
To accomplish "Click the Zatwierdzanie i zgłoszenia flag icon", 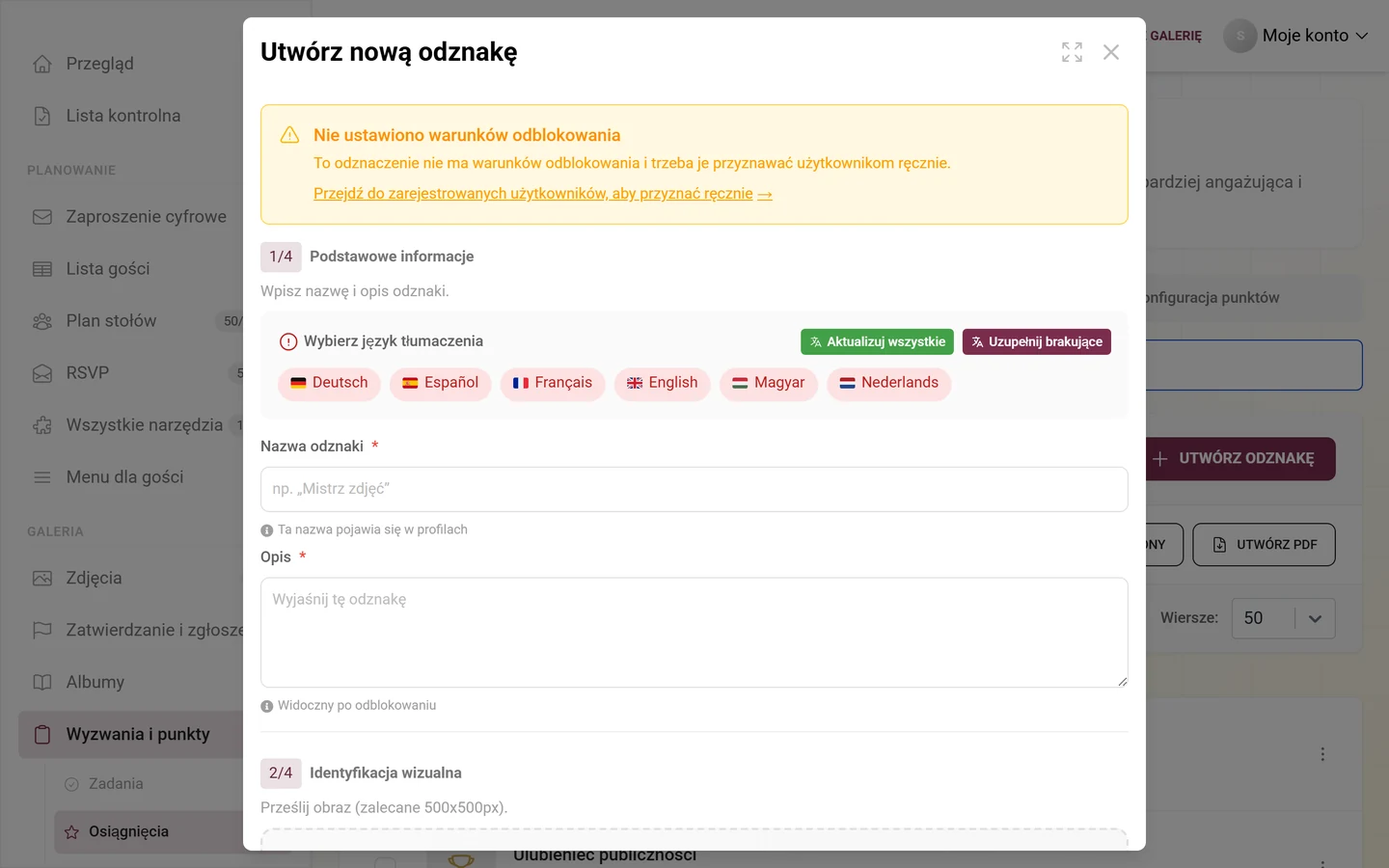I will tap(42, 631).
